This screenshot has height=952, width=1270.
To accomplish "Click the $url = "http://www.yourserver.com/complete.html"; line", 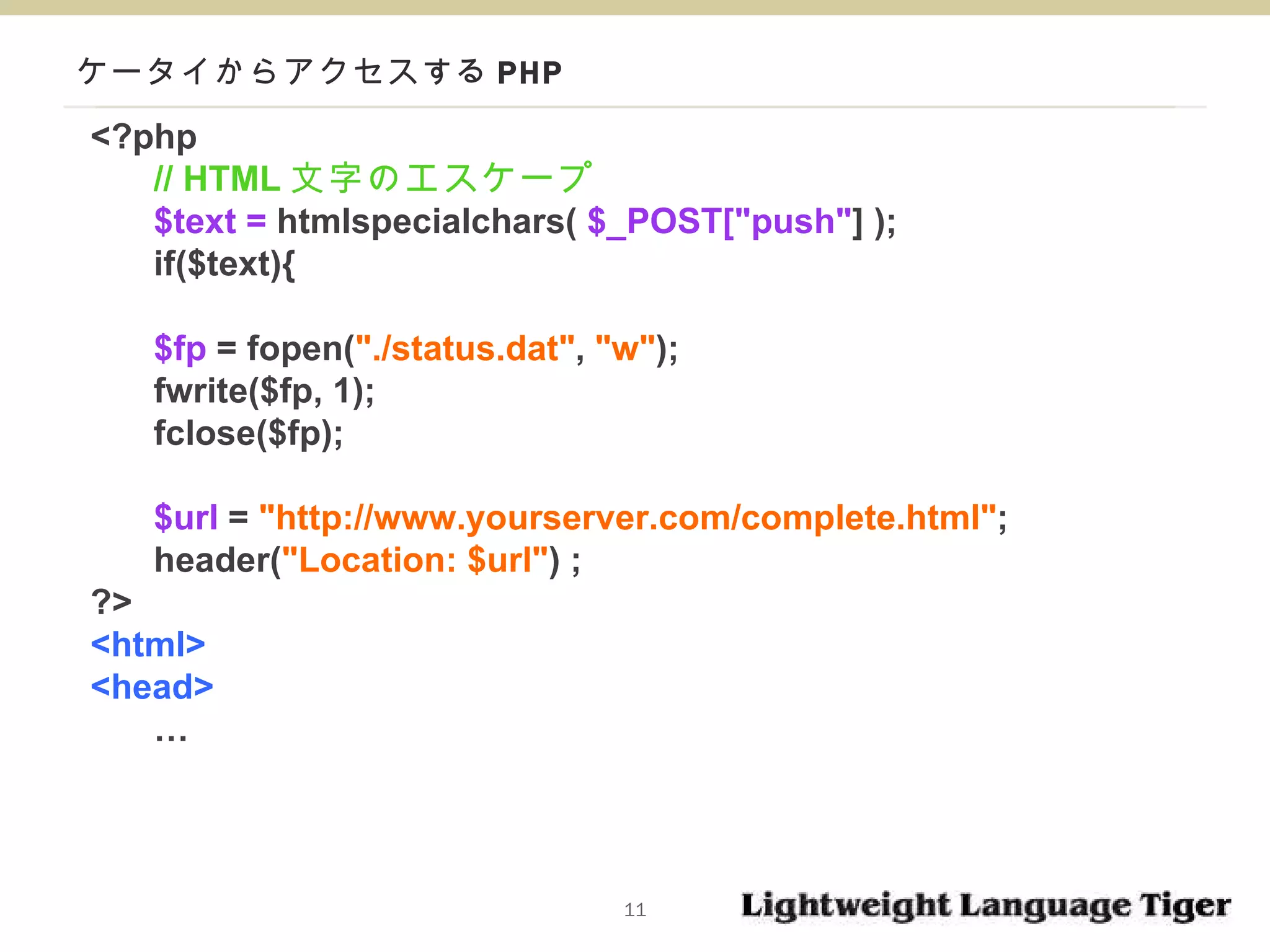I will [580, 518].
